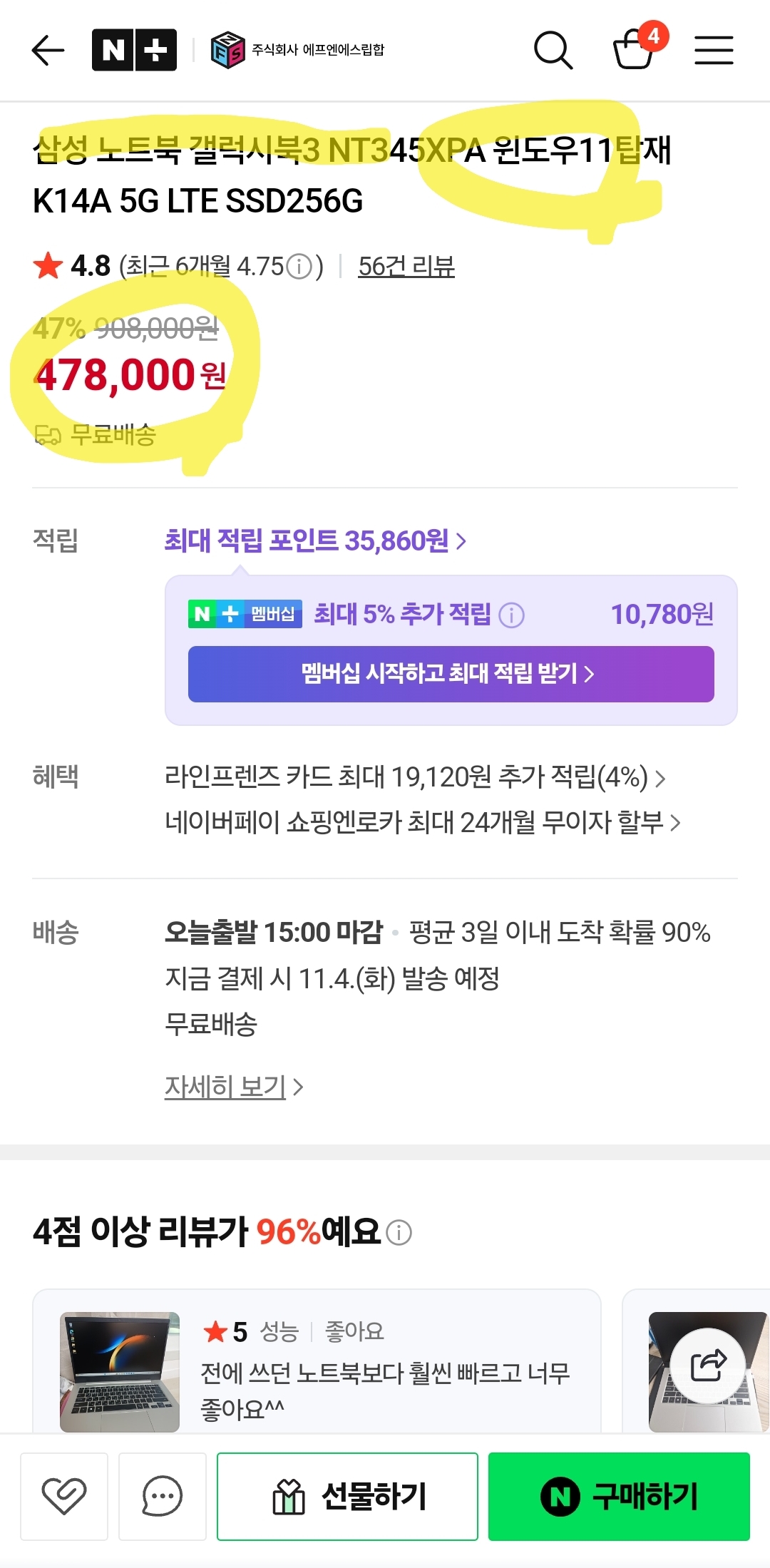
Task: Open the hamburger menu icon
Action: point(714,50)
